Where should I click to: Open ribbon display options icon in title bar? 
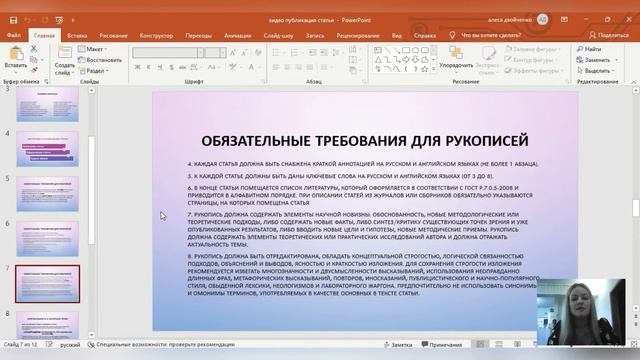coord(564,19)
